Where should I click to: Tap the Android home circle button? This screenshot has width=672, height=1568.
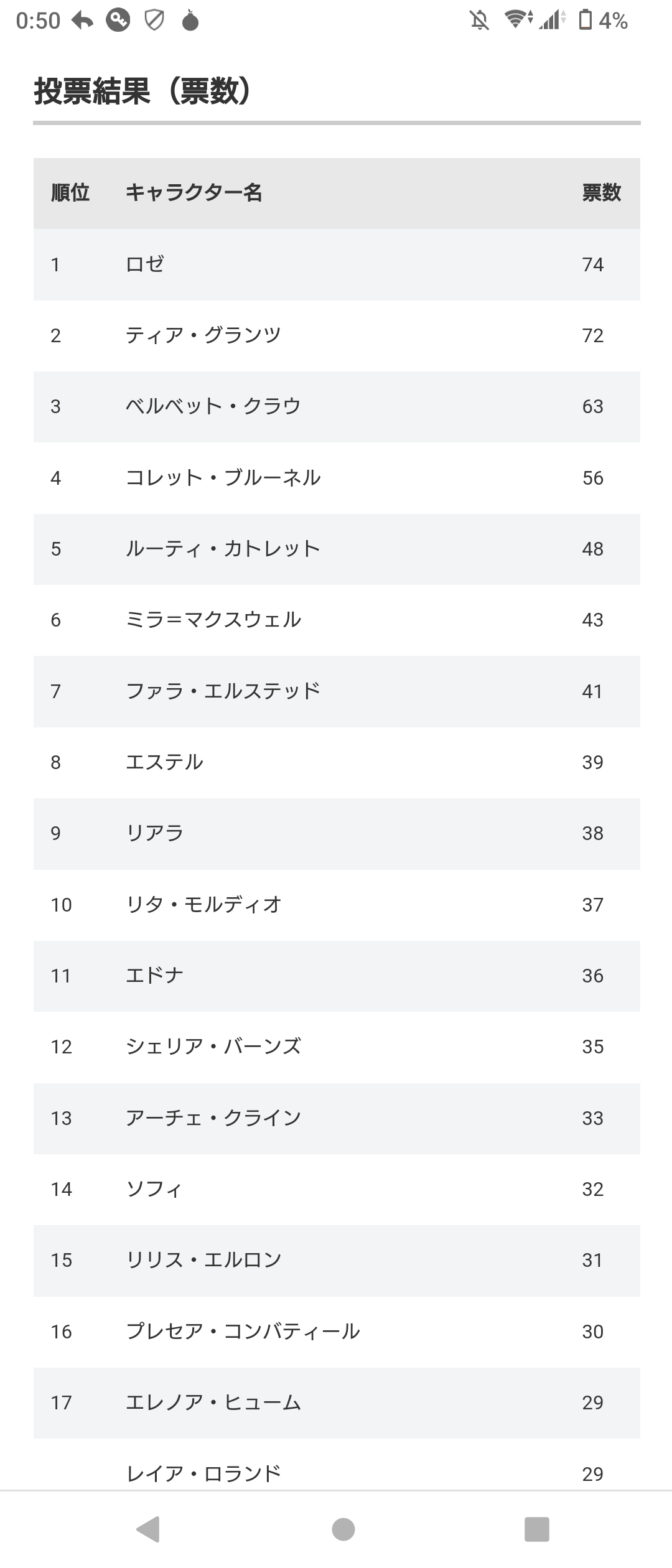click(343, 1529)
